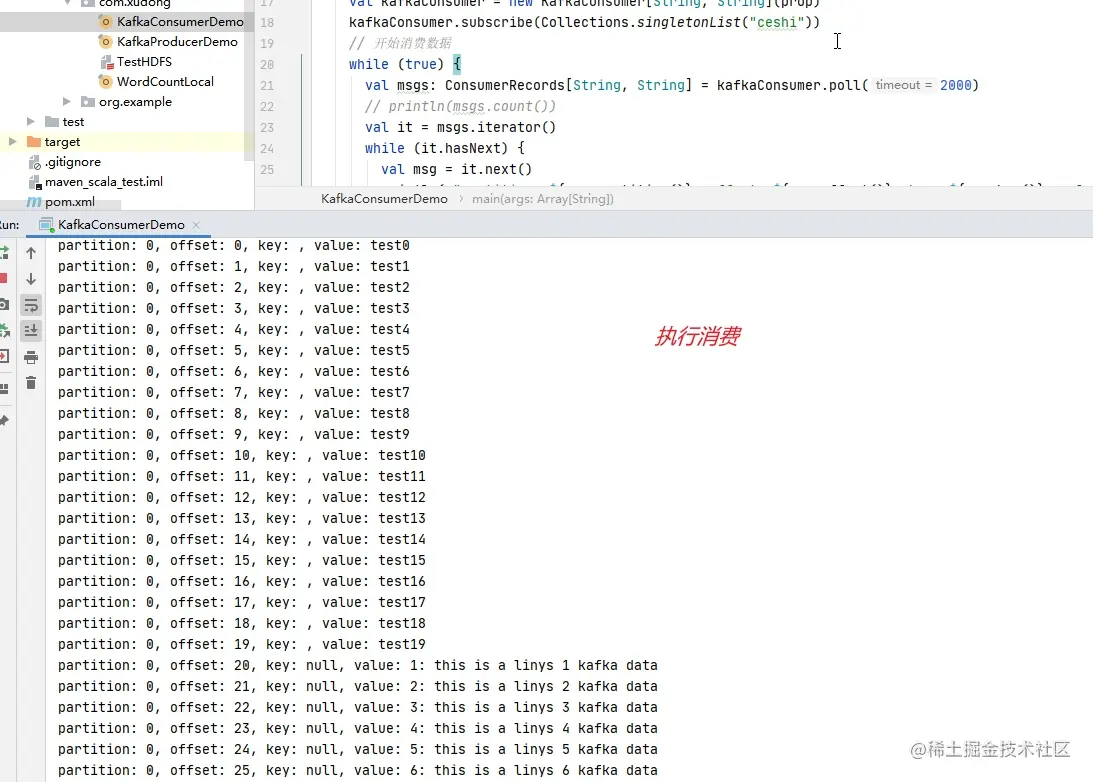Click the target folder icon
The image size is (1093, 782).
33,141
